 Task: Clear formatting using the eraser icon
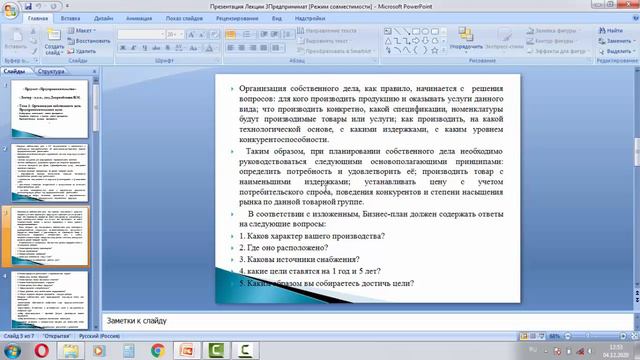coord(214,35)
